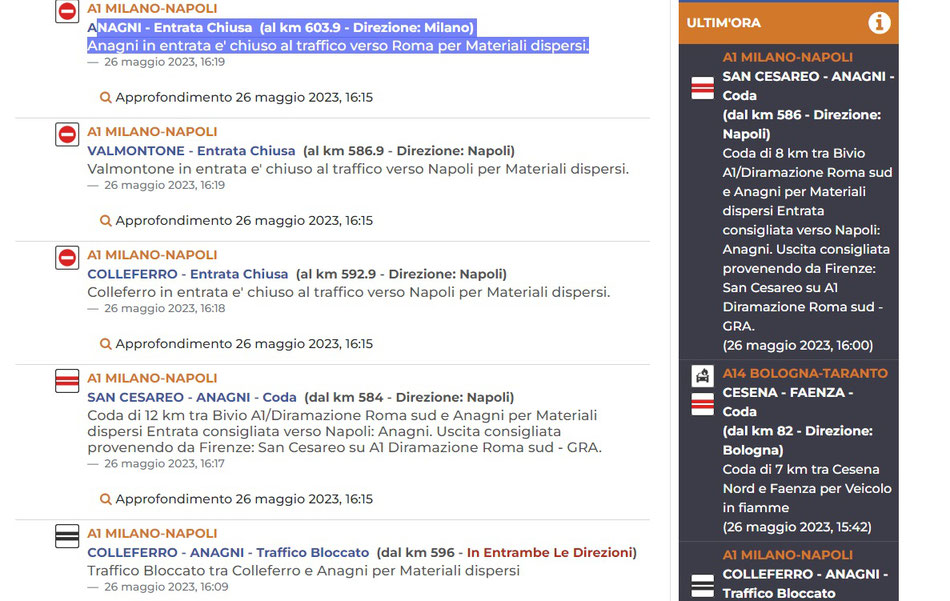Open Approfondimento 26 maggio 2023, 16:15 link under SAN CESAREO Coda
Screen dimensions: 950x601
click(x=244, y=499)
